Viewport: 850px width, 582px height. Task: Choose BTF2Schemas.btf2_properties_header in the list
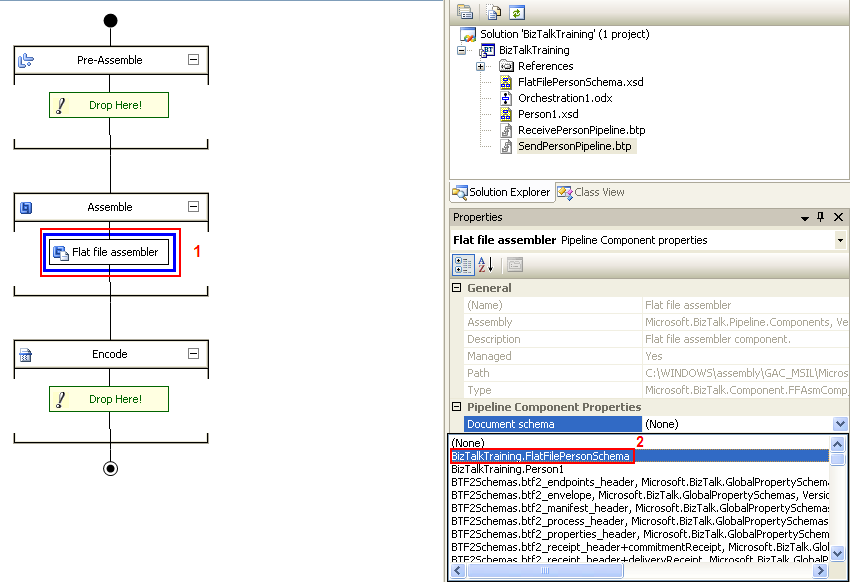pyautogui.click(x=640, y=534)
